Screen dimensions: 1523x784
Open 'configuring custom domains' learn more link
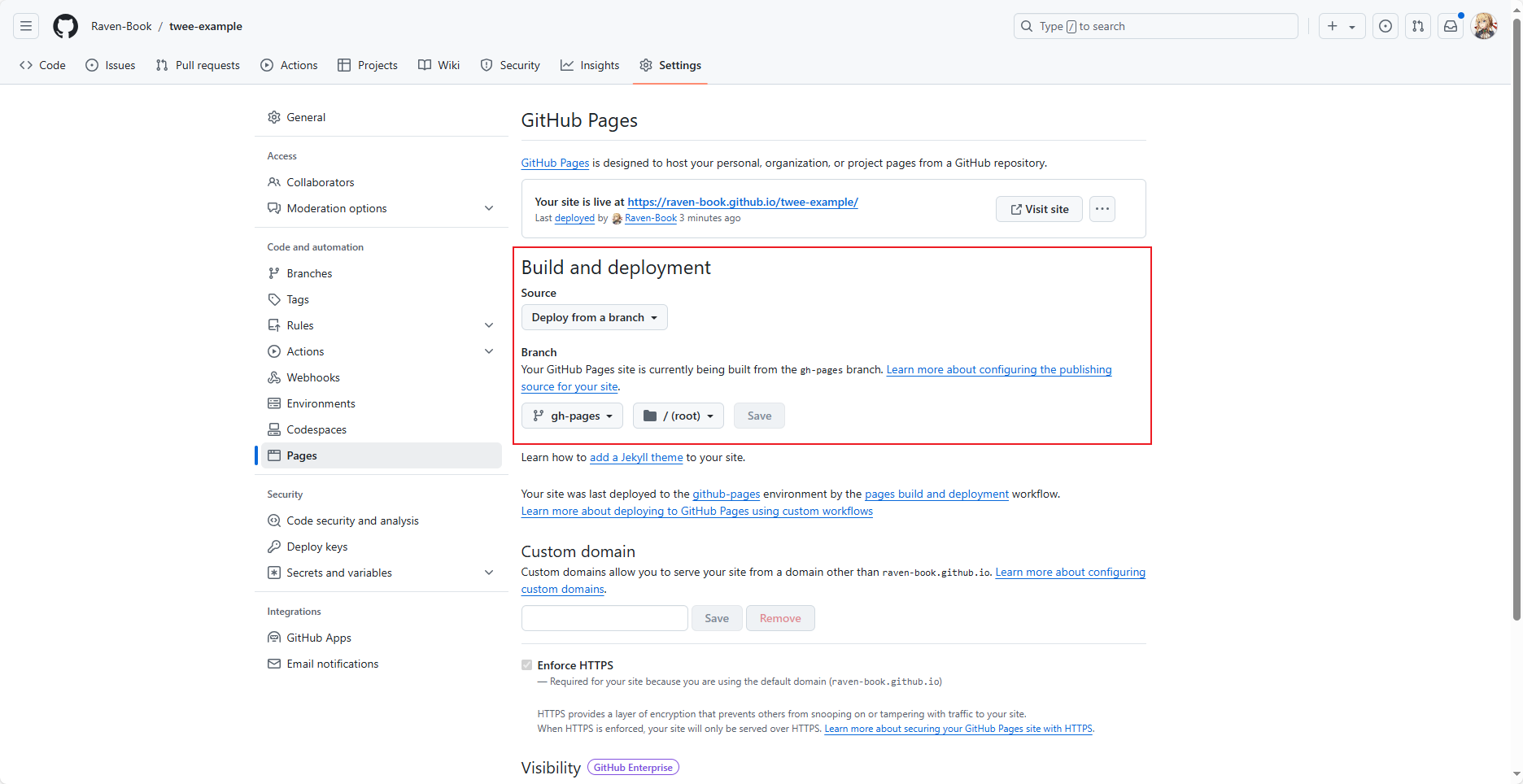[x=1070, y=572]
